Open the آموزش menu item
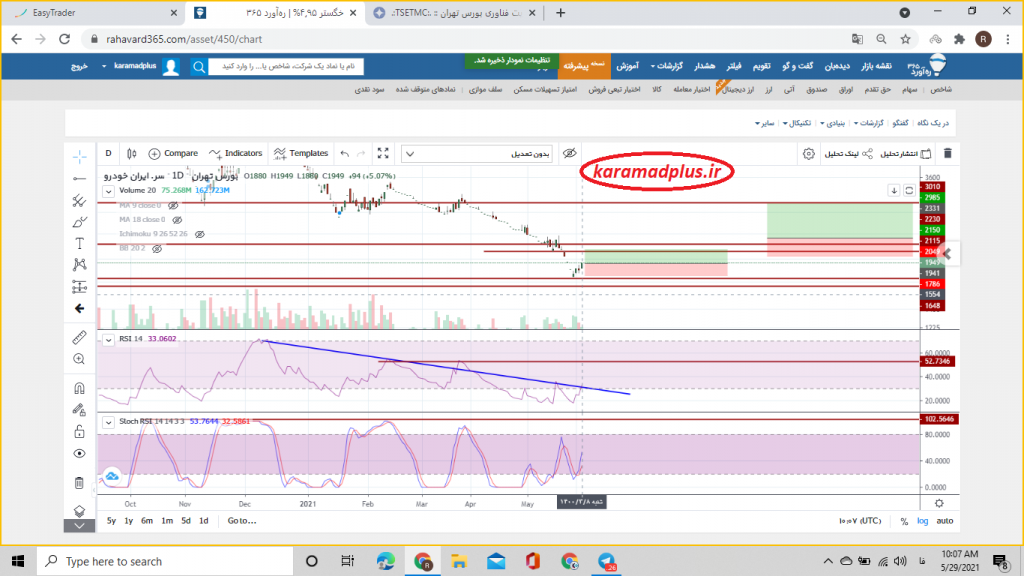Image resolution: width=1024 pixels, height=576 pixels. pyautogui.click(x=627, y=67)
